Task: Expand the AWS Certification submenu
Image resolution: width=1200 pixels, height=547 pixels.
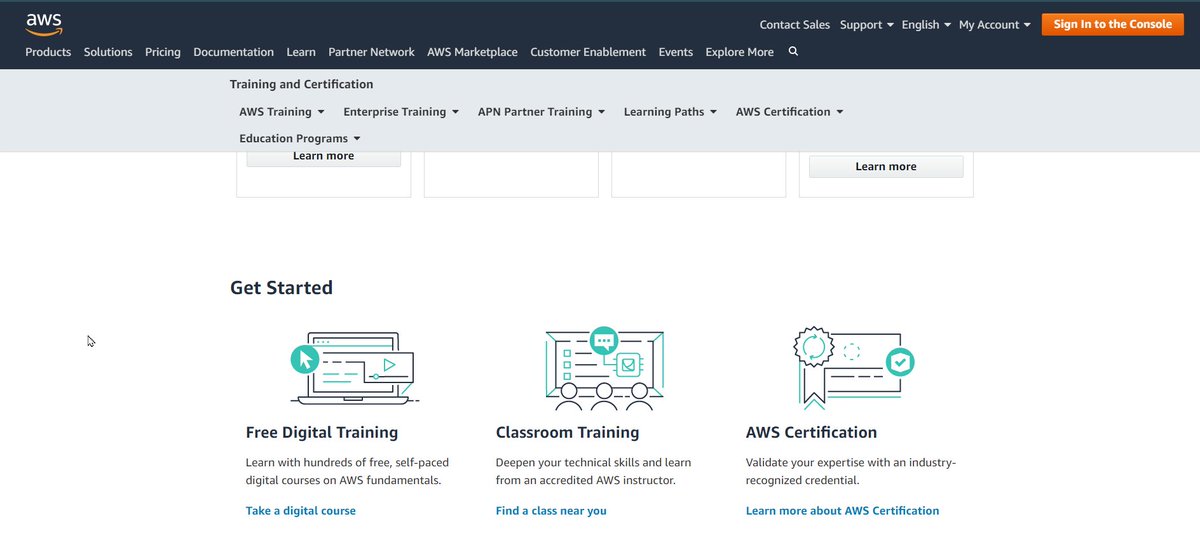Action: pos(790,112)
